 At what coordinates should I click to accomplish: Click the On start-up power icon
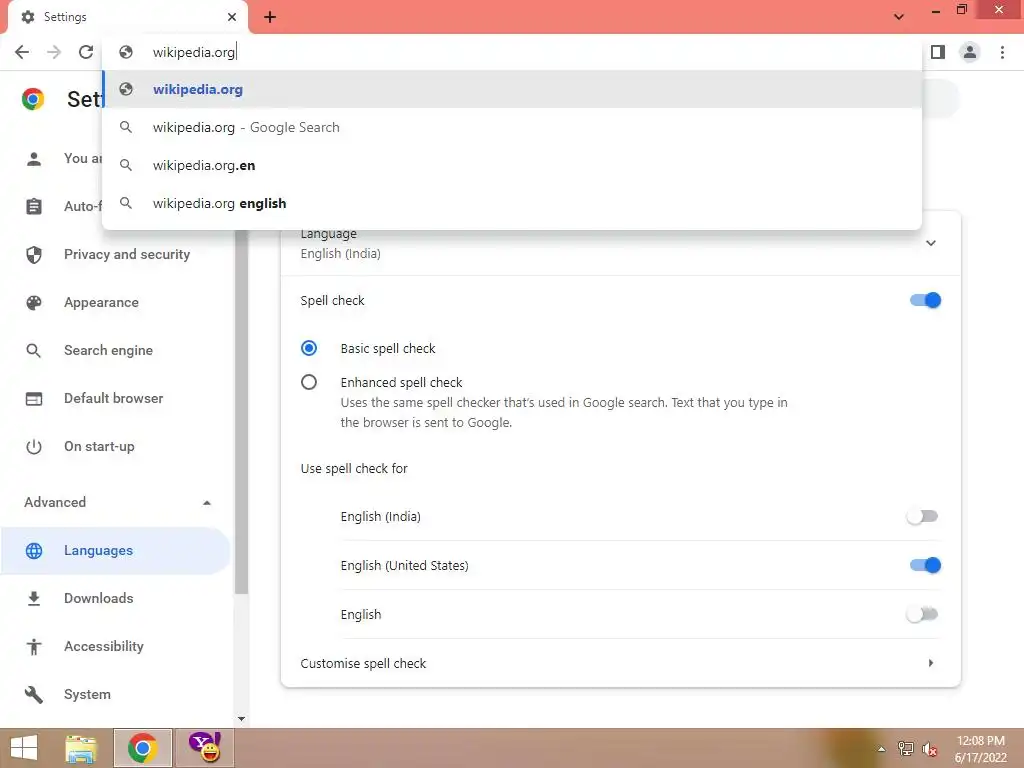click(34, 447)
